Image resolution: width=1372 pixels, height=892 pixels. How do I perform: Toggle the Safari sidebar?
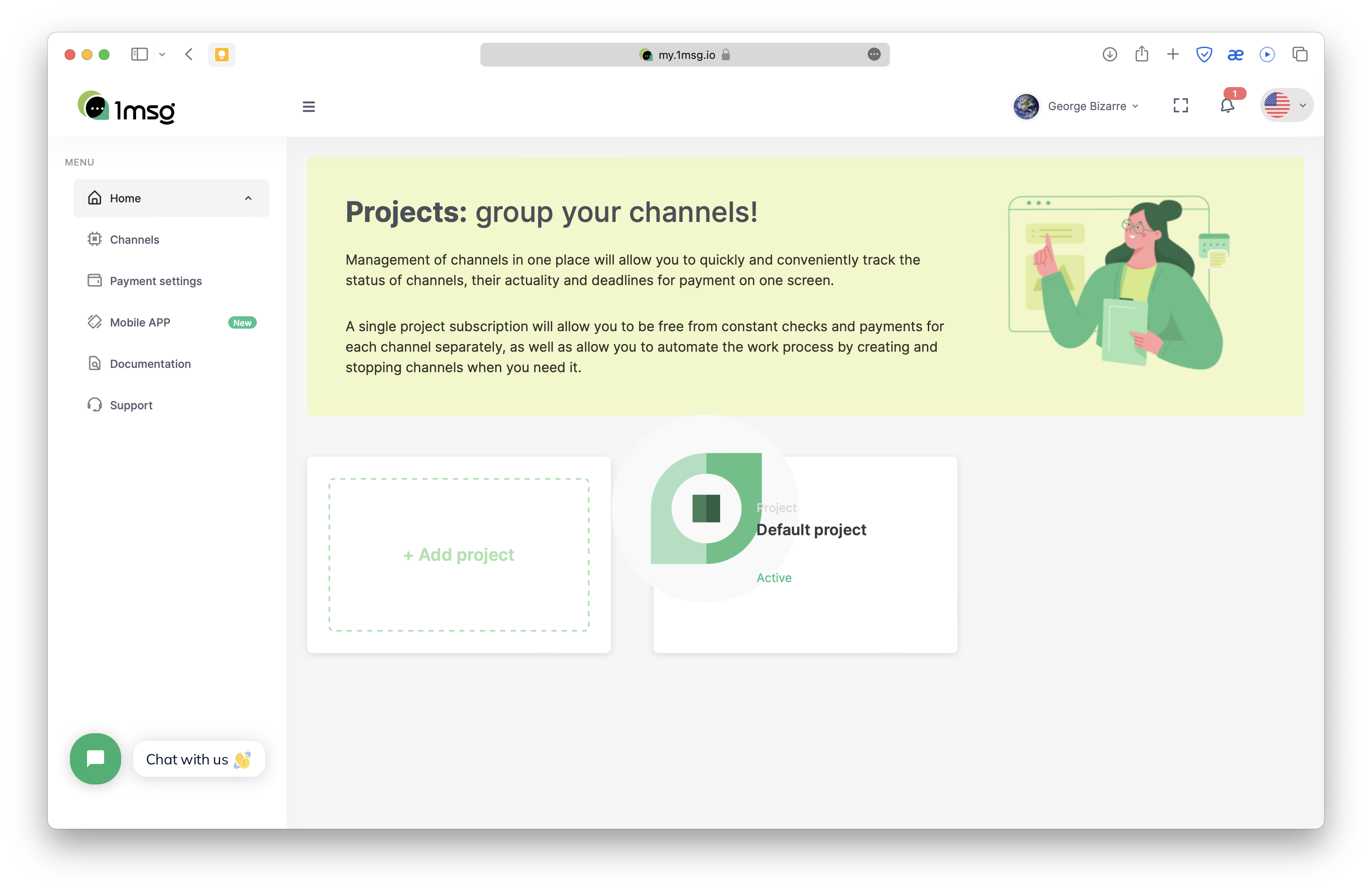coord(140,54)
